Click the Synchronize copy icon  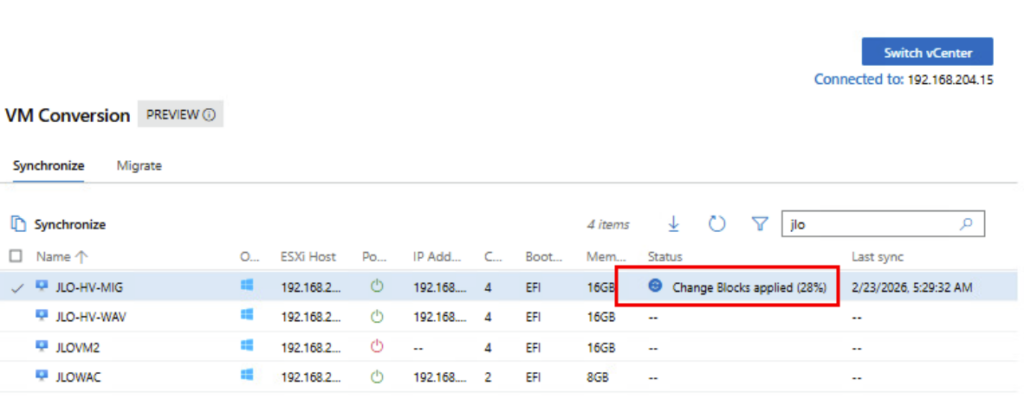tap(18, 225)
